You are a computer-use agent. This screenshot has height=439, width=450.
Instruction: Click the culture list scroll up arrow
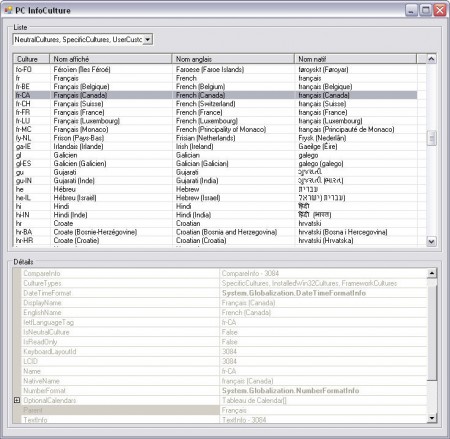[x=431, y=59]
